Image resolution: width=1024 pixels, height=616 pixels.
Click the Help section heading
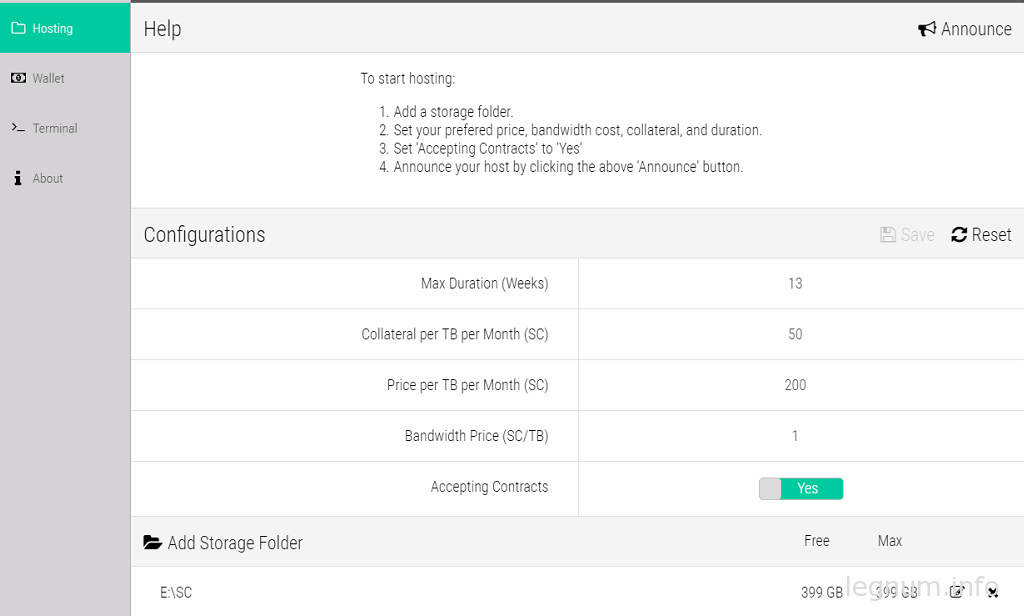[163, 29]
